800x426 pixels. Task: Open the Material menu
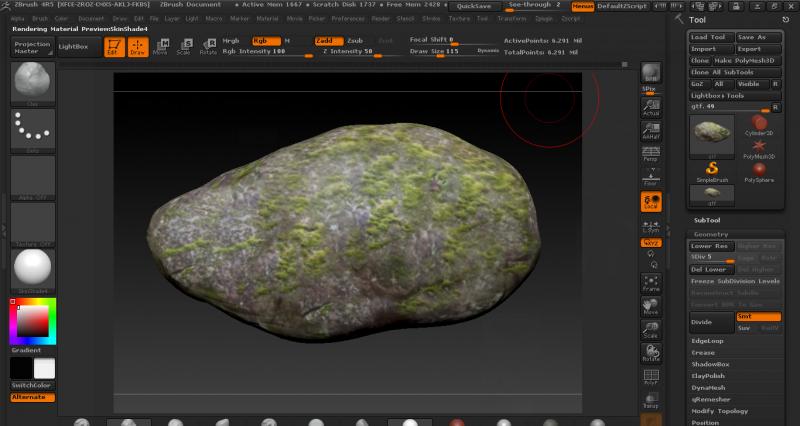coord(267,18)
